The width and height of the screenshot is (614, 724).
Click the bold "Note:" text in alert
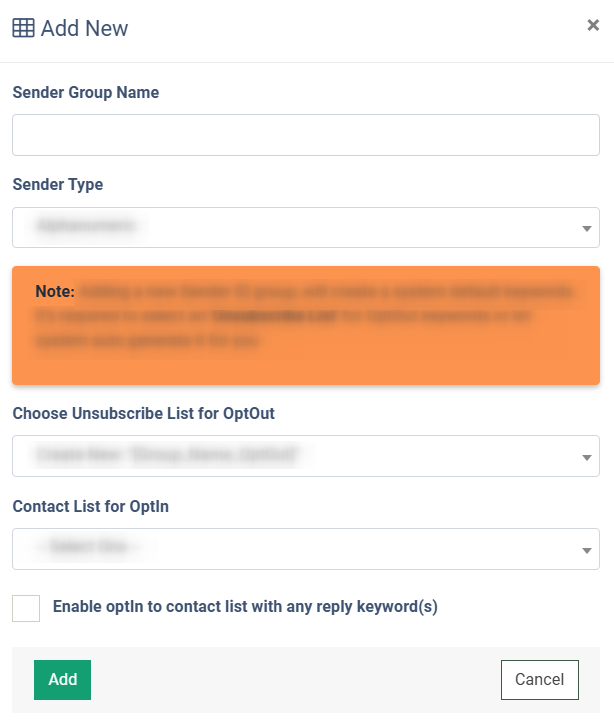click(55, 292)
